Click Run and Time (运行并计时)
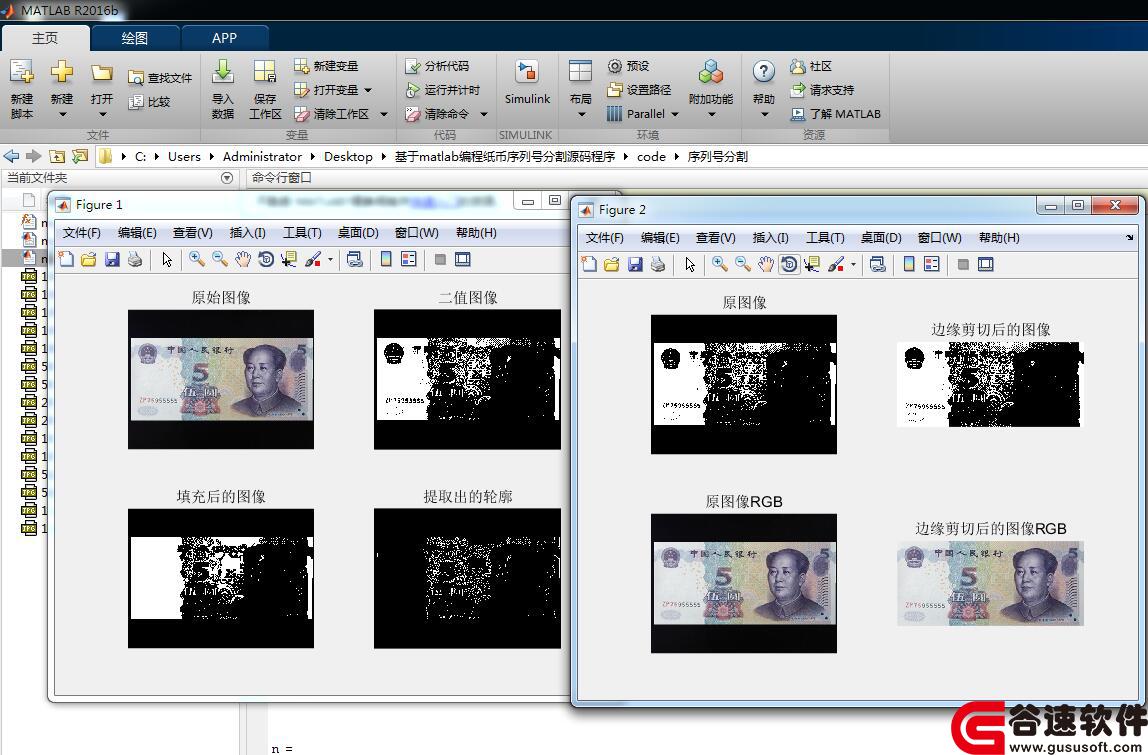Viewport: 1148px width, 755px height. tap(443, 90)
